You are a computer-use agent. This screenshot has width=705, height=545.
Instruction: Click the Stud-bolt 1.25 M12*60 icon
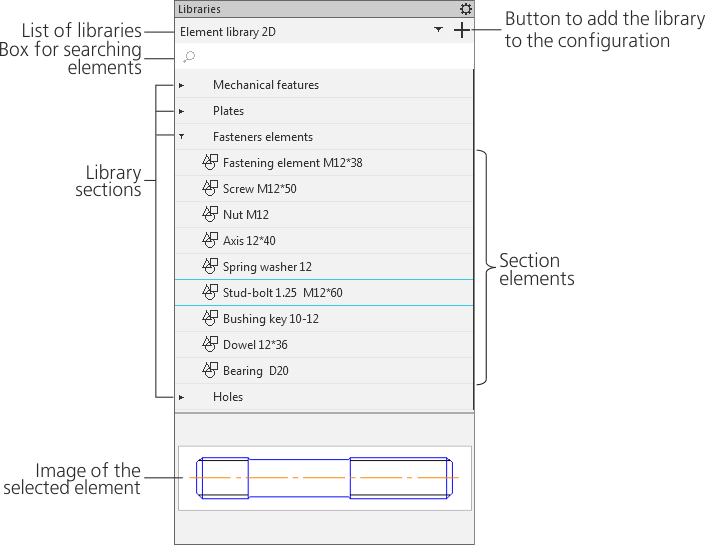pyautogui.click(x=210, y=292)
